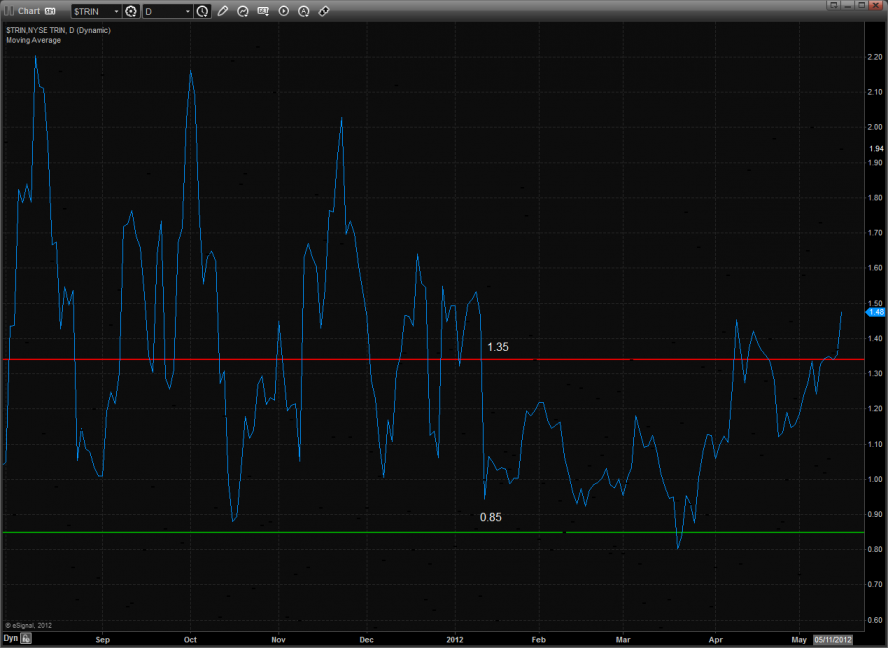
Task: Toggle the badge next to Chart title
Action: pos(50,11)
